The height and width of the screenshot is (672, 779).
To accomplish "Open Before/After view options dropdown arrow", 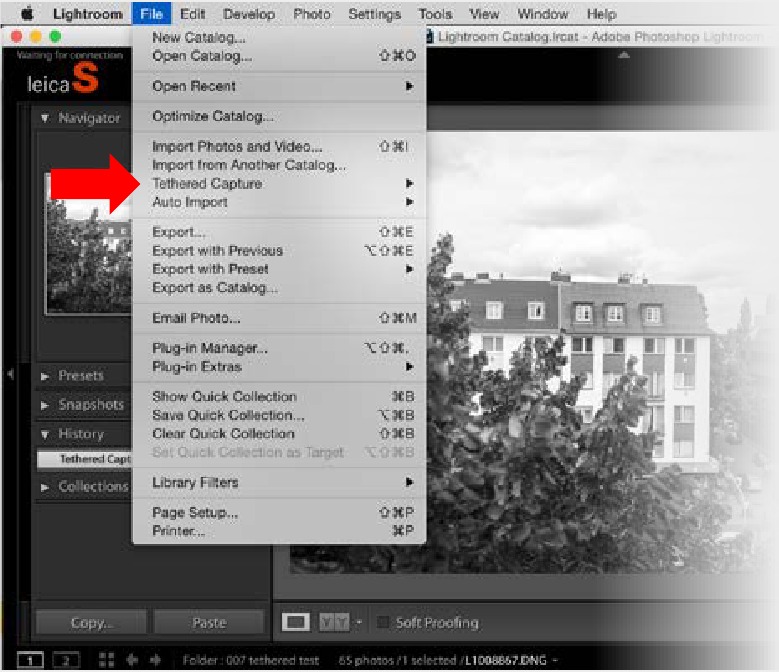I will pyautogui.click(x=359, y=622).
